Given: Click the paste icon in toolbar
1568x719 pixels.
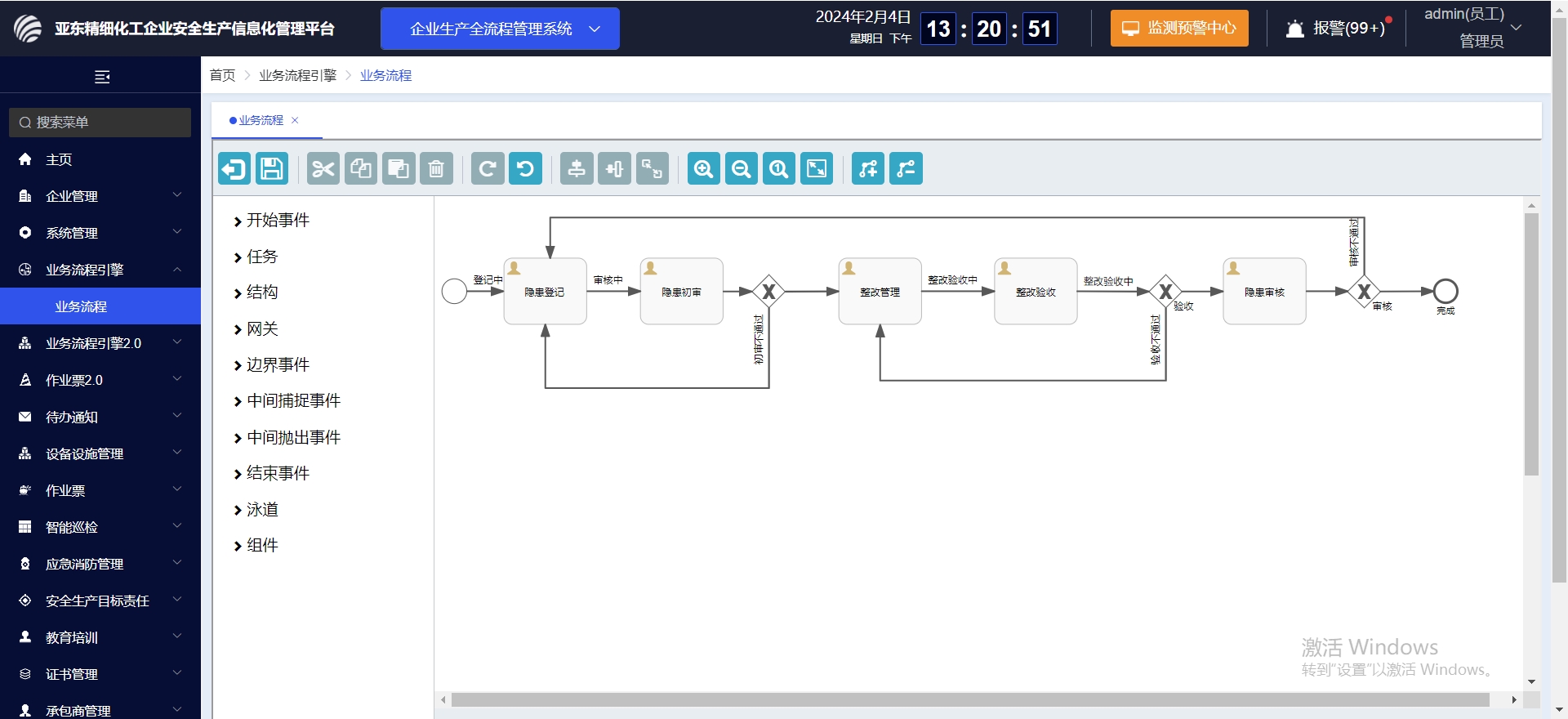Looking at the screenshot, I should (x=399, y=169).
